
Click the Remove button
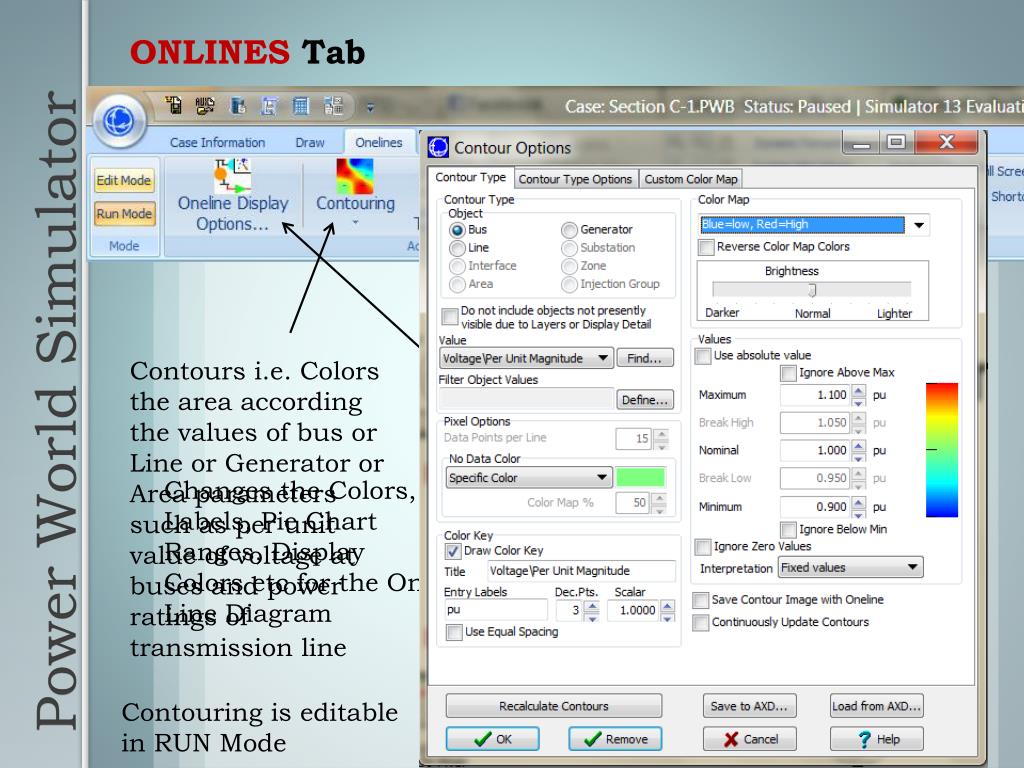coord(615,739)
